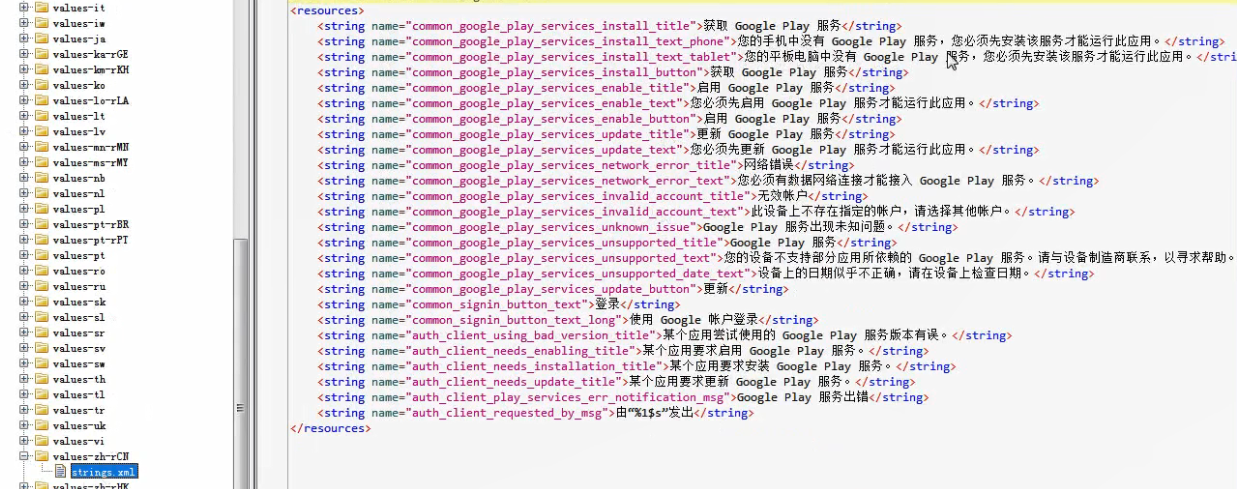Screen dimensions: 1237x489
Task: Expand the values-sl folder node
Action: click(24, 318)
